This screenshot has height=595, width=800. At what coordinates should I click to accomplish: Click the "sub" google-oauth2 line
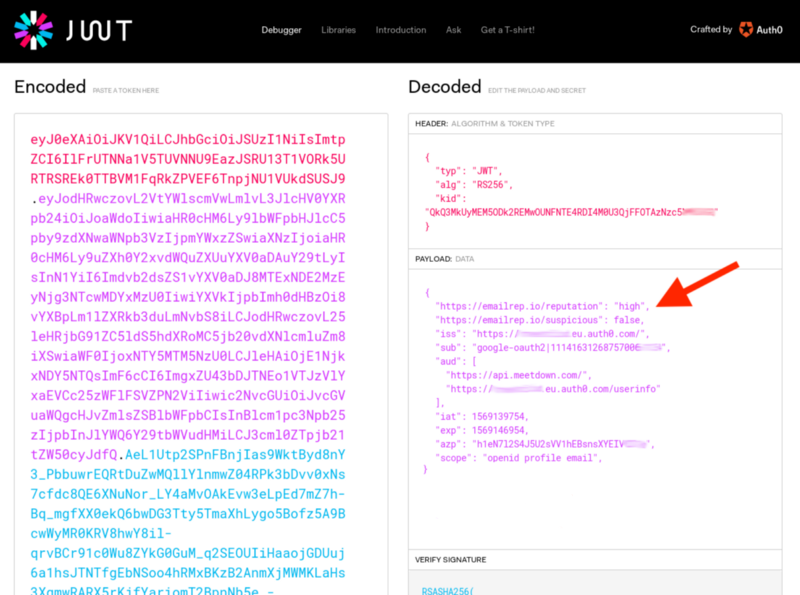tap(552, 348)
